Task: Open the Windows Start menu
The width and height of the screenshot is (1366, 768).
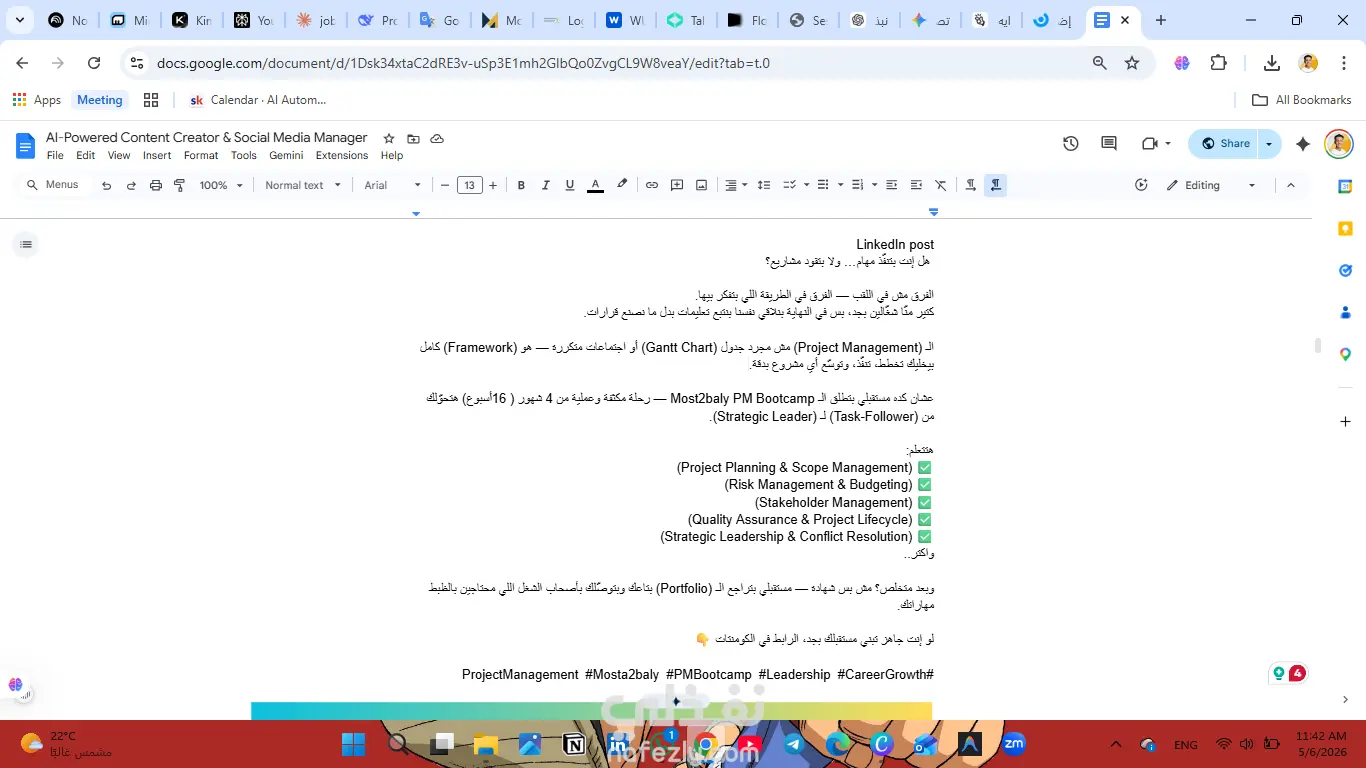Action: (354, 744)
